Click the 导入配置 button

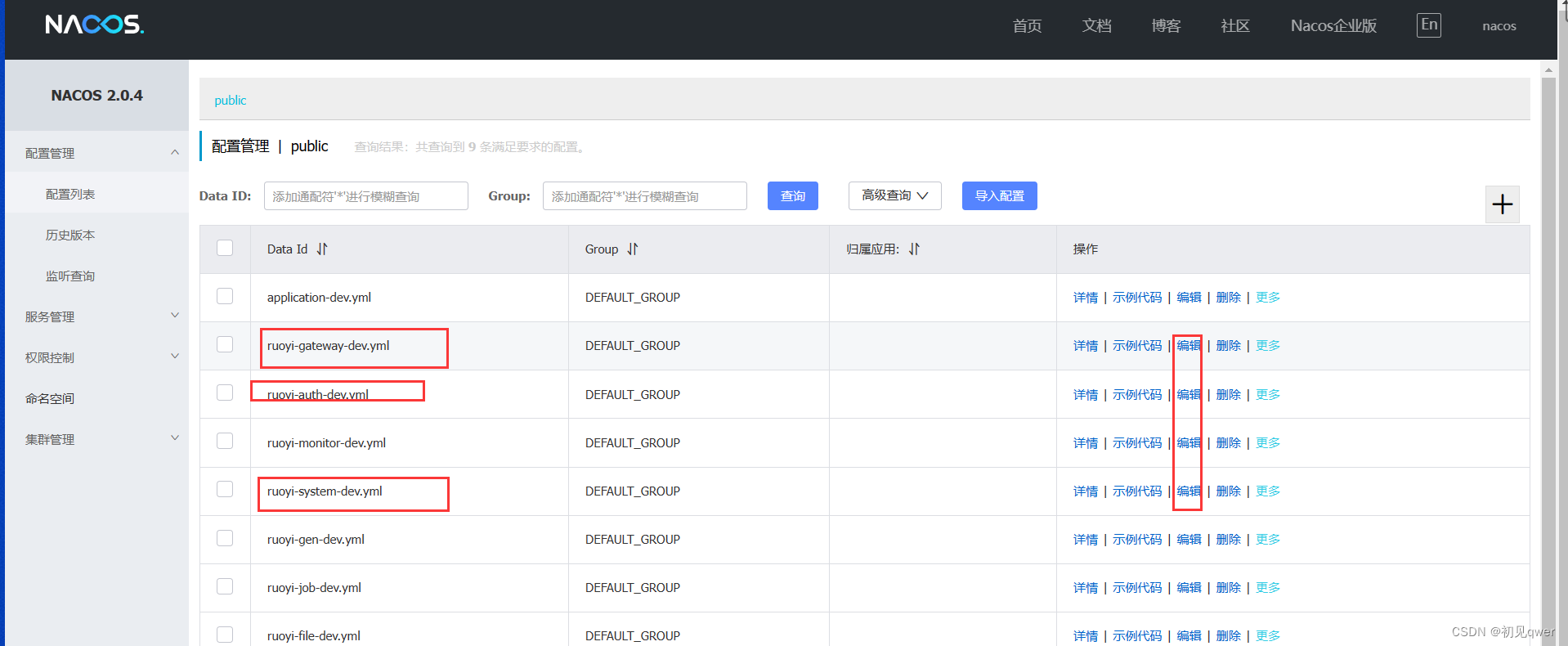coord(999,195)
